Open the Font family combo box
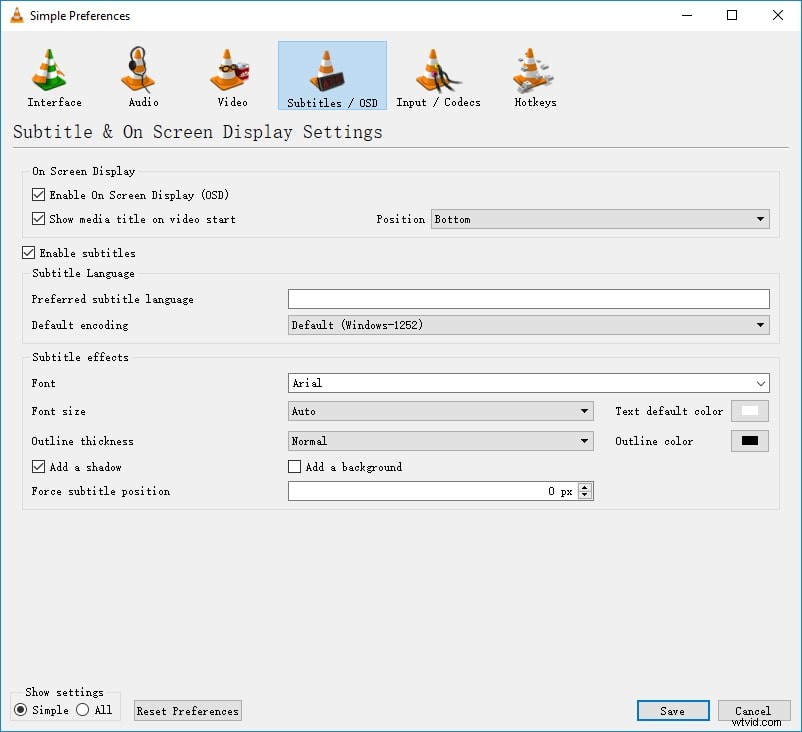Image resolution: width=802 pixels, height=732 pixels. pyautogui.click(x=528, y=383)
